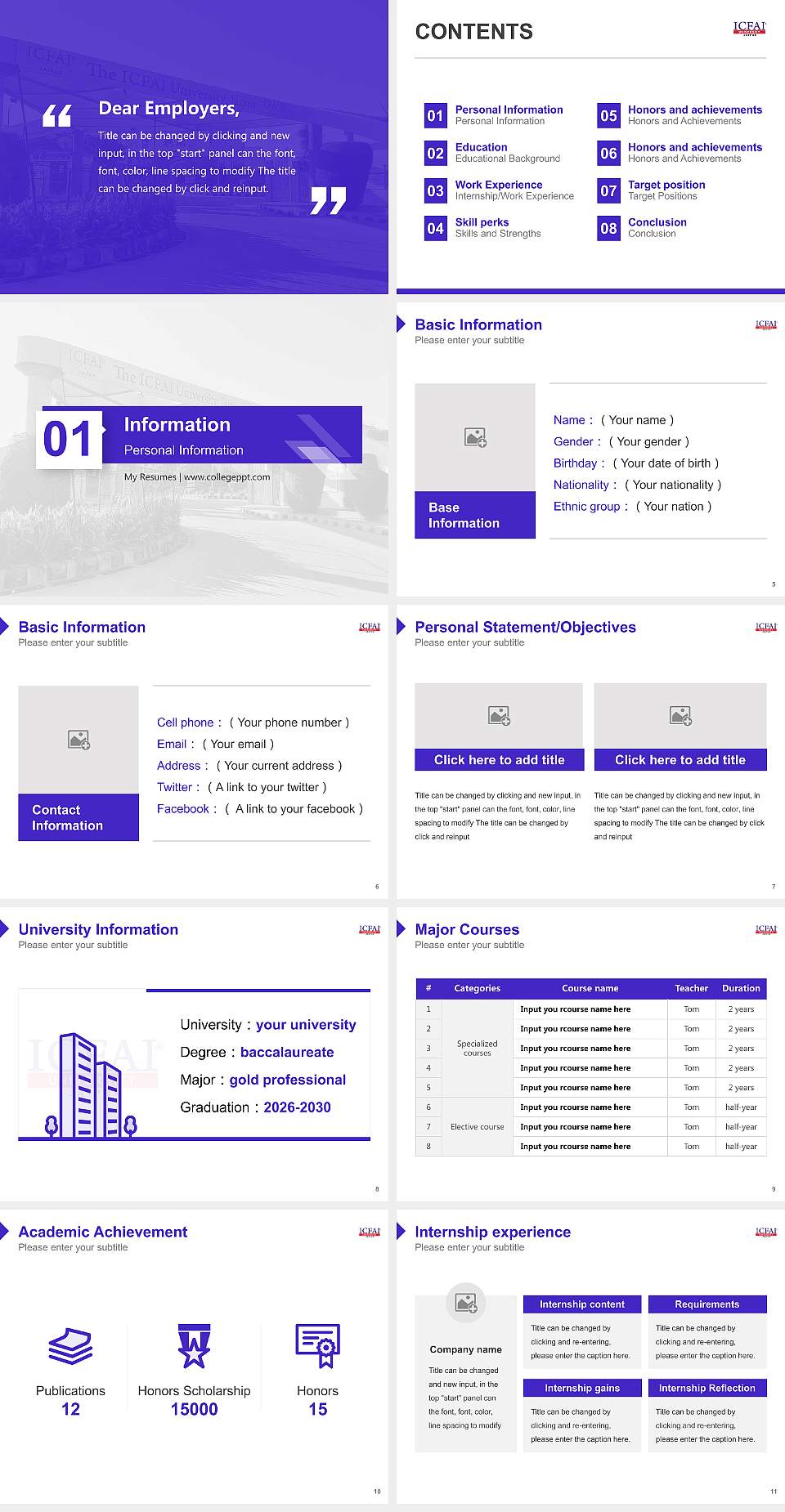Click the 'Dear Employers,' heading

click(x=168, y=108)
